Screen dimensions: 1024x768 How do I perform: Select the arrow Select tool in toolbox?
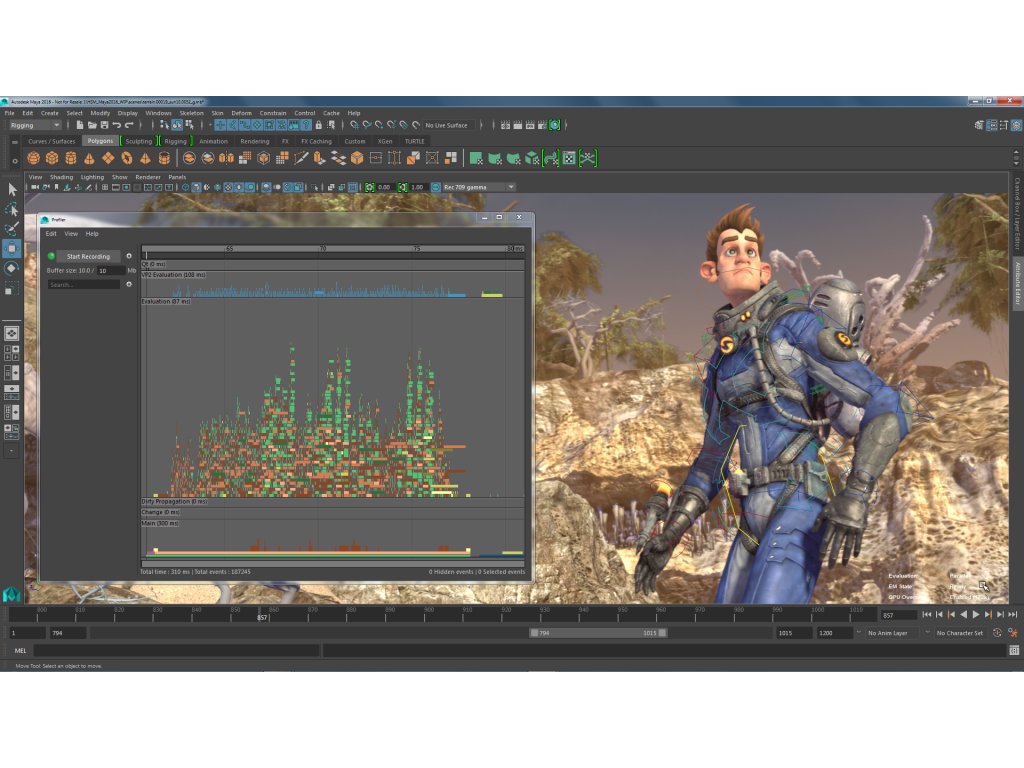12,189
